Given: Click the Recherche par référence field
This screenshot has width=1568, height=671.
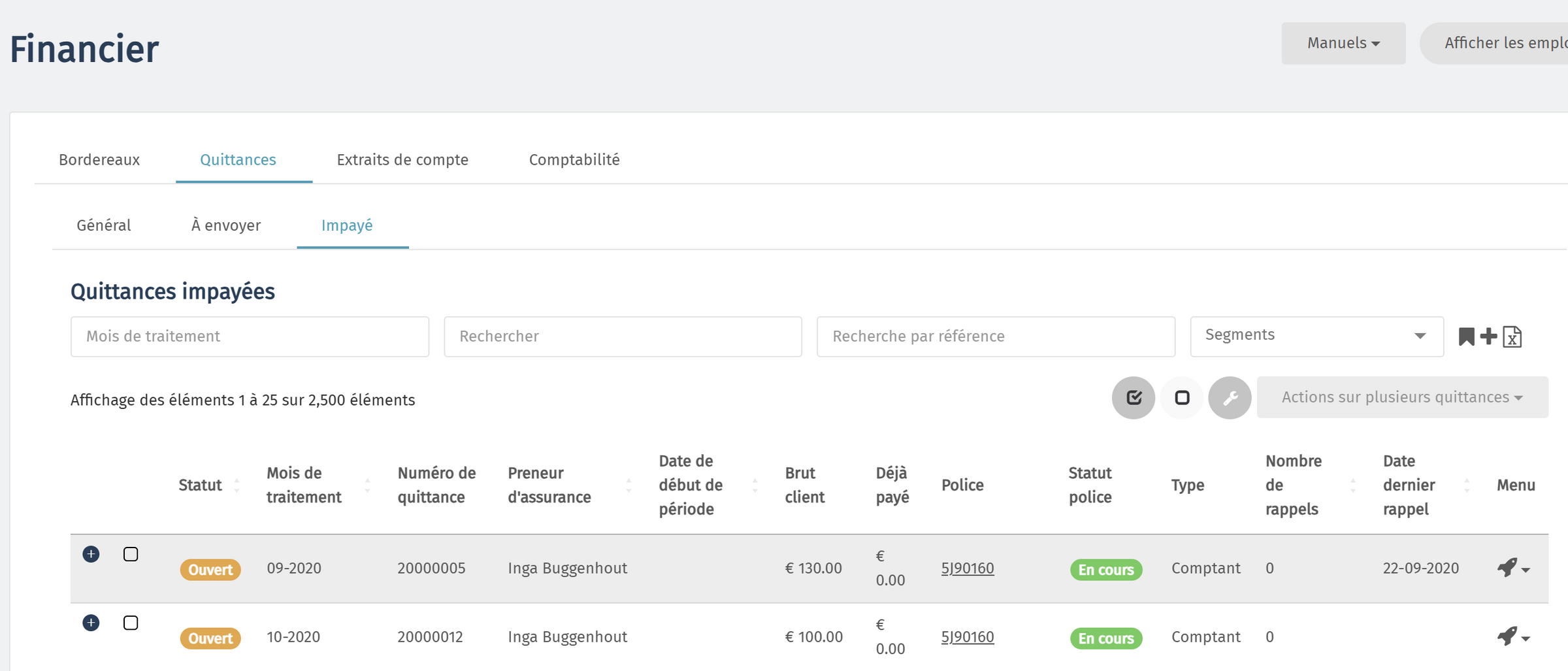Looking at the screenshot, I should [996, 336].
